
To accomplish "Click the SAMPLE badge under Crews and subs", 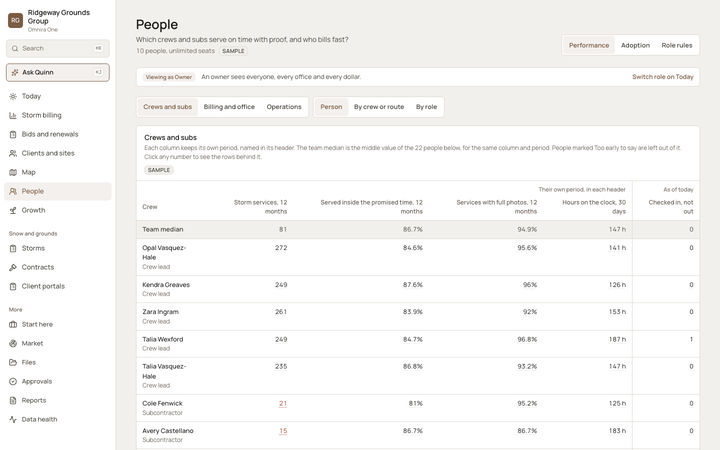I will pos(159,170).
